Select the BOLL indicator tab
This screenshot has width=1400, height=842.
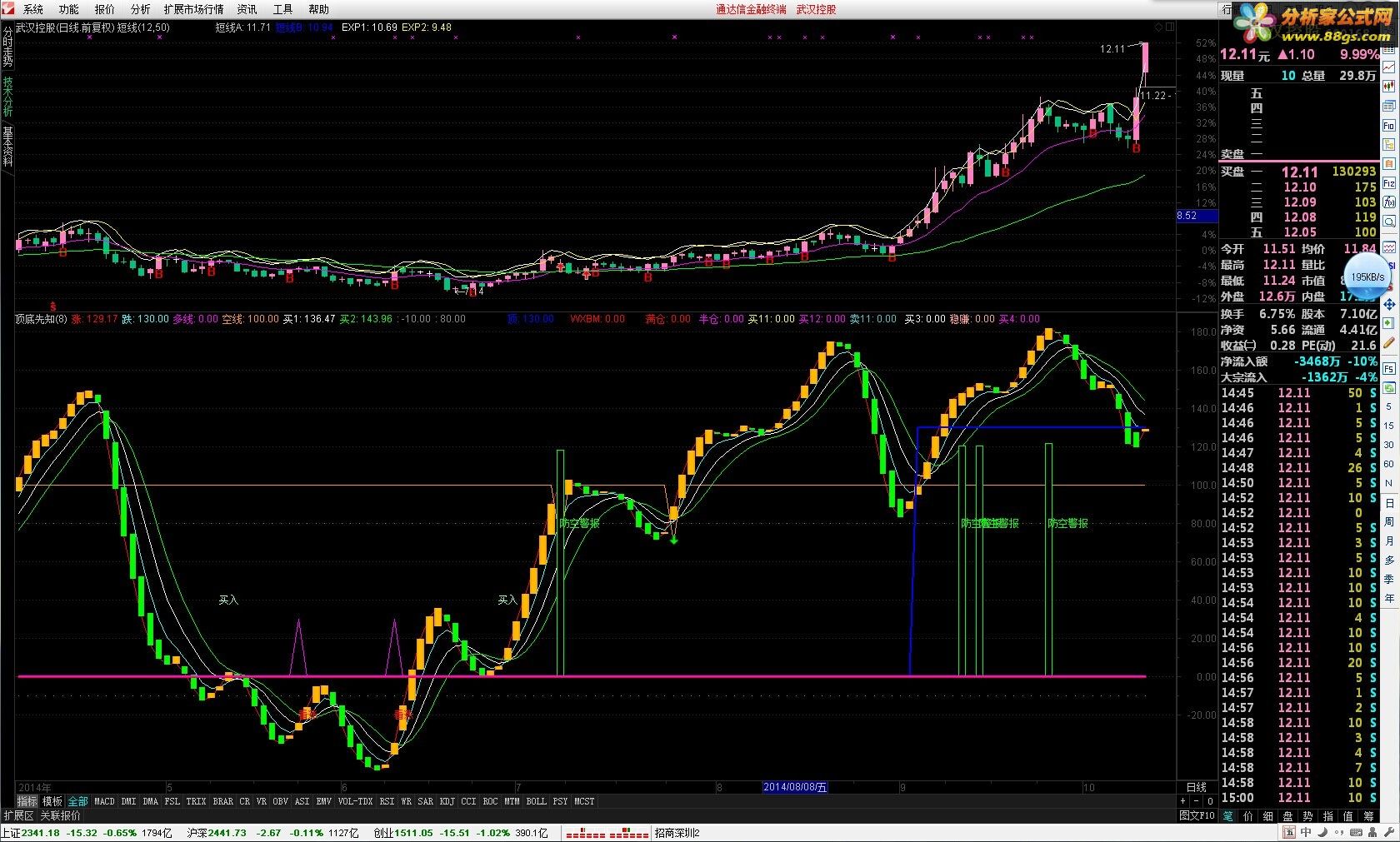tap(537, 801)
